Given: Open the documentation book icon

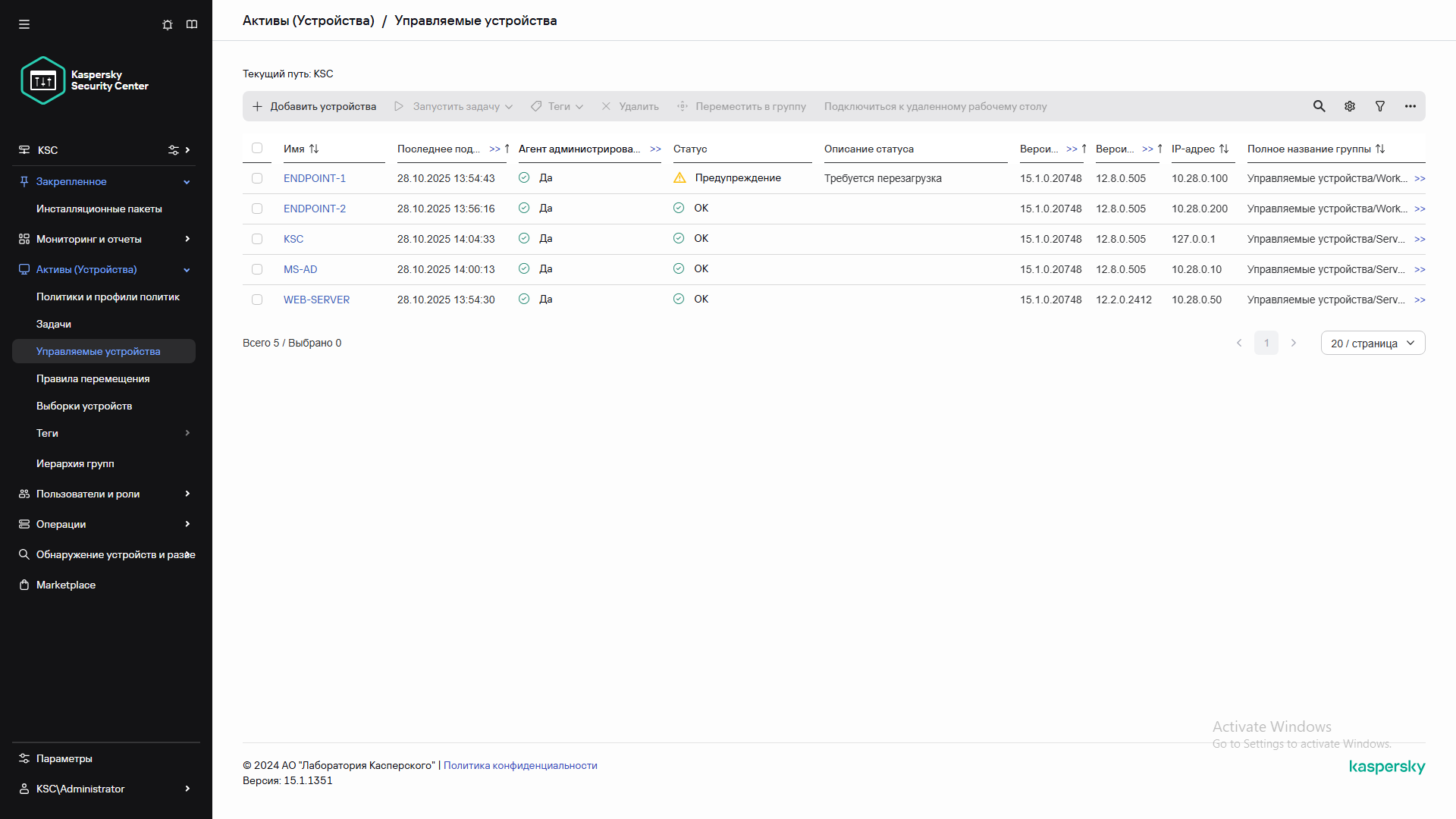Looking at the screenshot, I should [x=192, y=24].
